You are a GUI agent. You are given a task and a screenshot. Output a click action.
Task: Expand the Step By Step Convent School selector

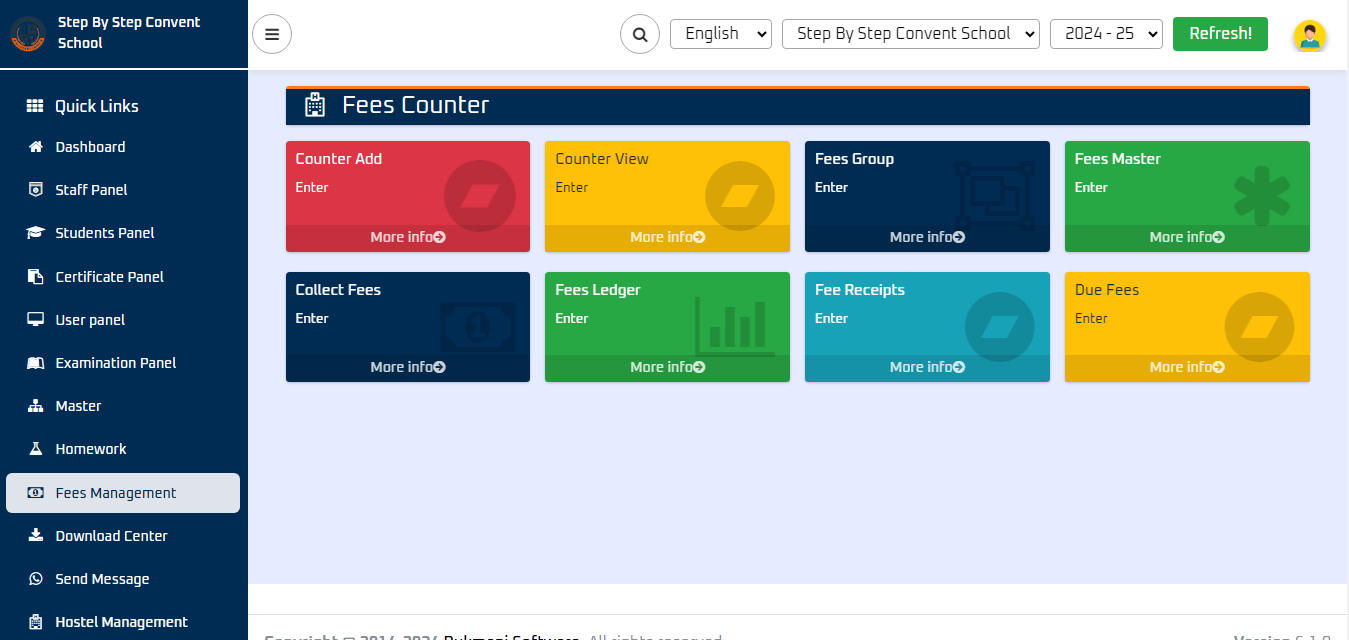pos(911,34)
